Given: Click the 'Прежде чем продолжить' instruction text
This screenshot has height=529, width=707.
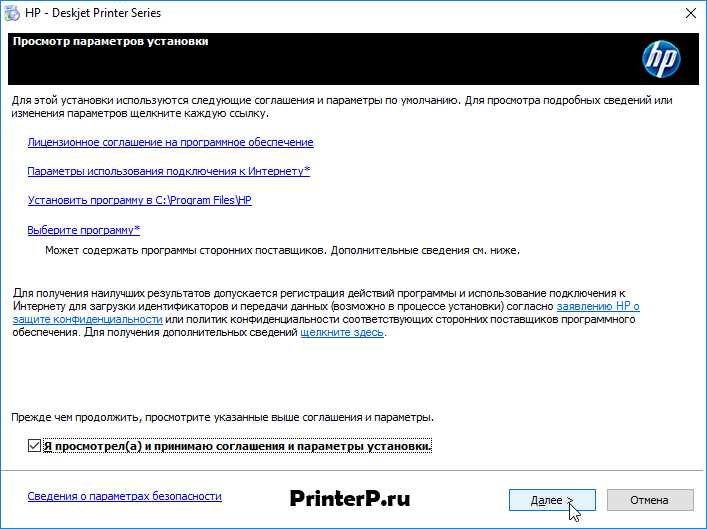Looking at the screenshot, I should 222,416.
